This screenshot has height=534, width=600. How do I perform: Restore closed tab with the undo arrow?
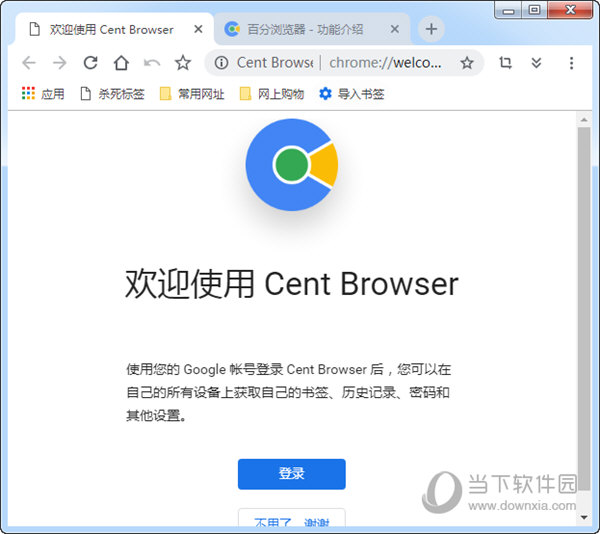pyautogui.click(x=152, y=63)
